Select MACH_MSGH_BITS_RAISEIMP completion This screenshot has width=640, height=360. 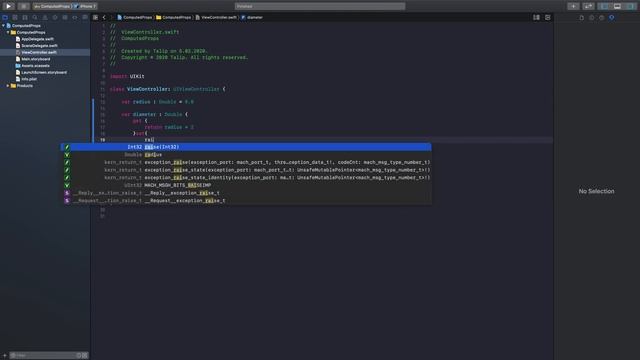point(246,185)
